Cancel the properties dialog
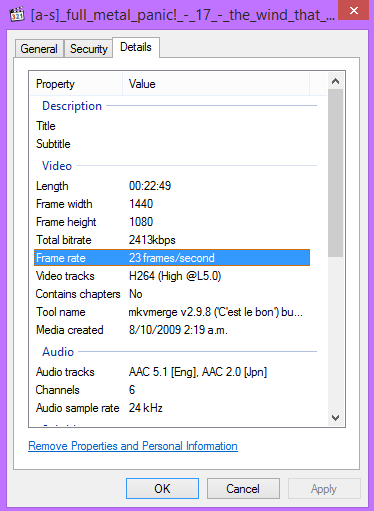This screenshot has height=511, width=374. point(243,489)
